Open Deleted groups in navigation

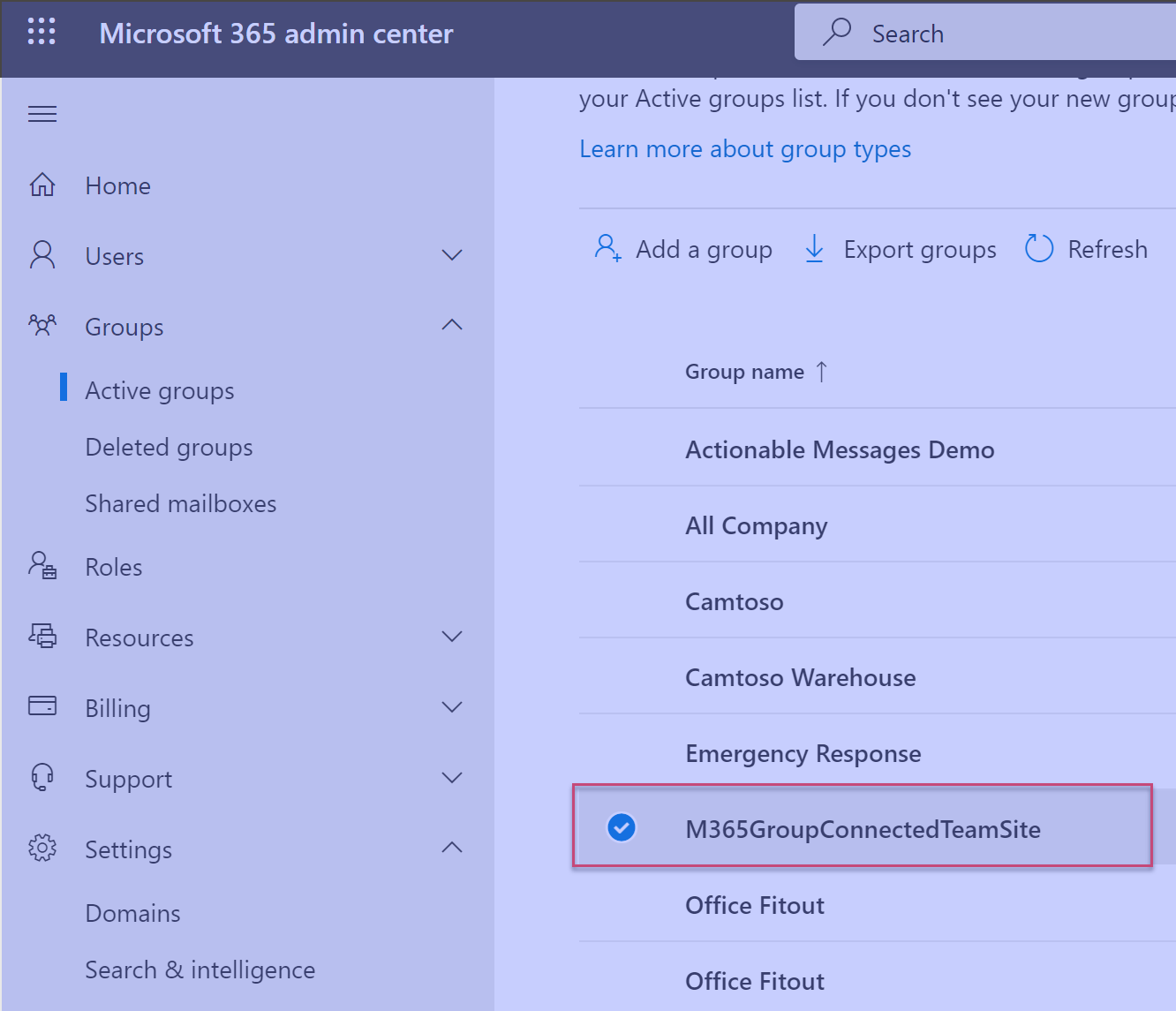169,448
